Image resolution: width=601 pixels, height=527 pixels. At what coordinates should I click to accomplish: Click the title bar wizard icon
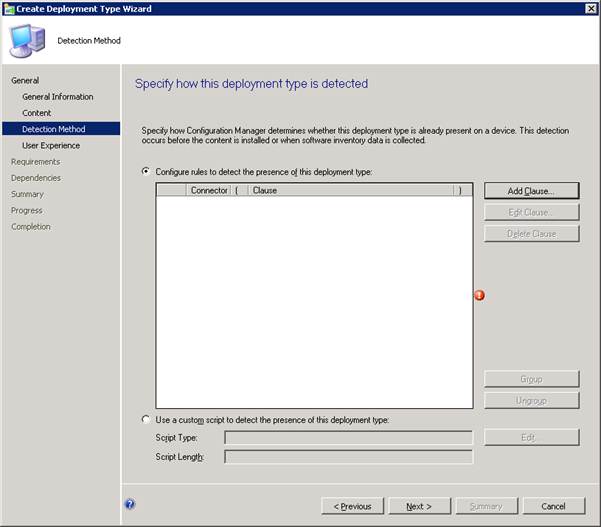pos(8,7)
